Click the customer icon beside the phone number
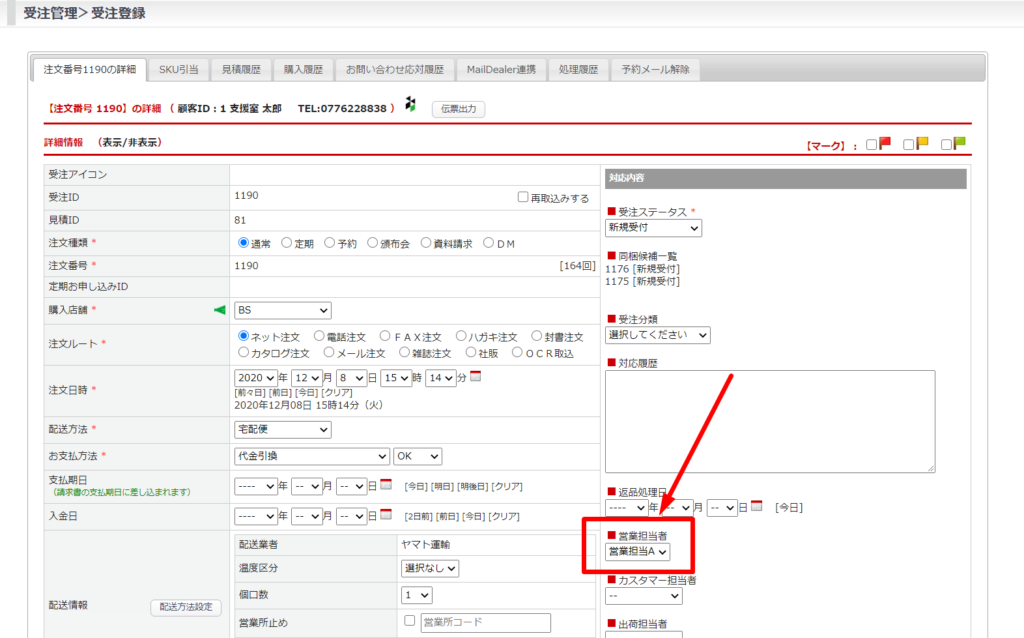The height and width of the screenshot is (638, 1024). coord(410,106)
